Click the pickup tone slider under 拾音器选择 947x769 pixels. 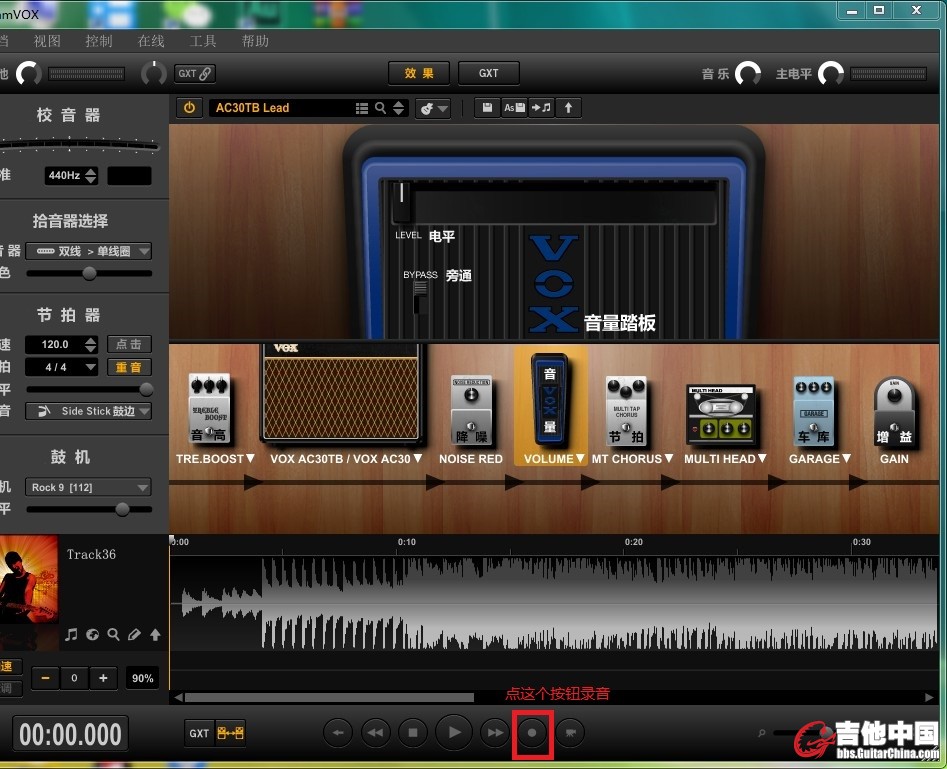click(x=89, y=274)
